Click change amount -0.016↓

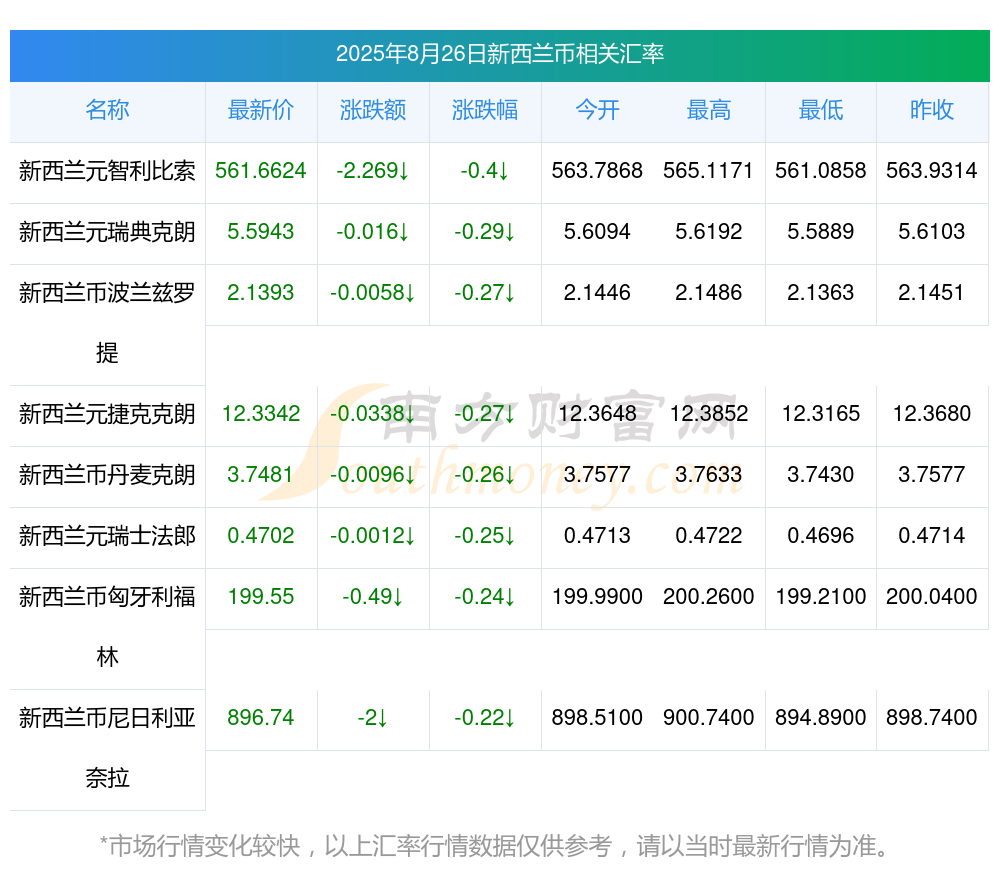point(373,232)
